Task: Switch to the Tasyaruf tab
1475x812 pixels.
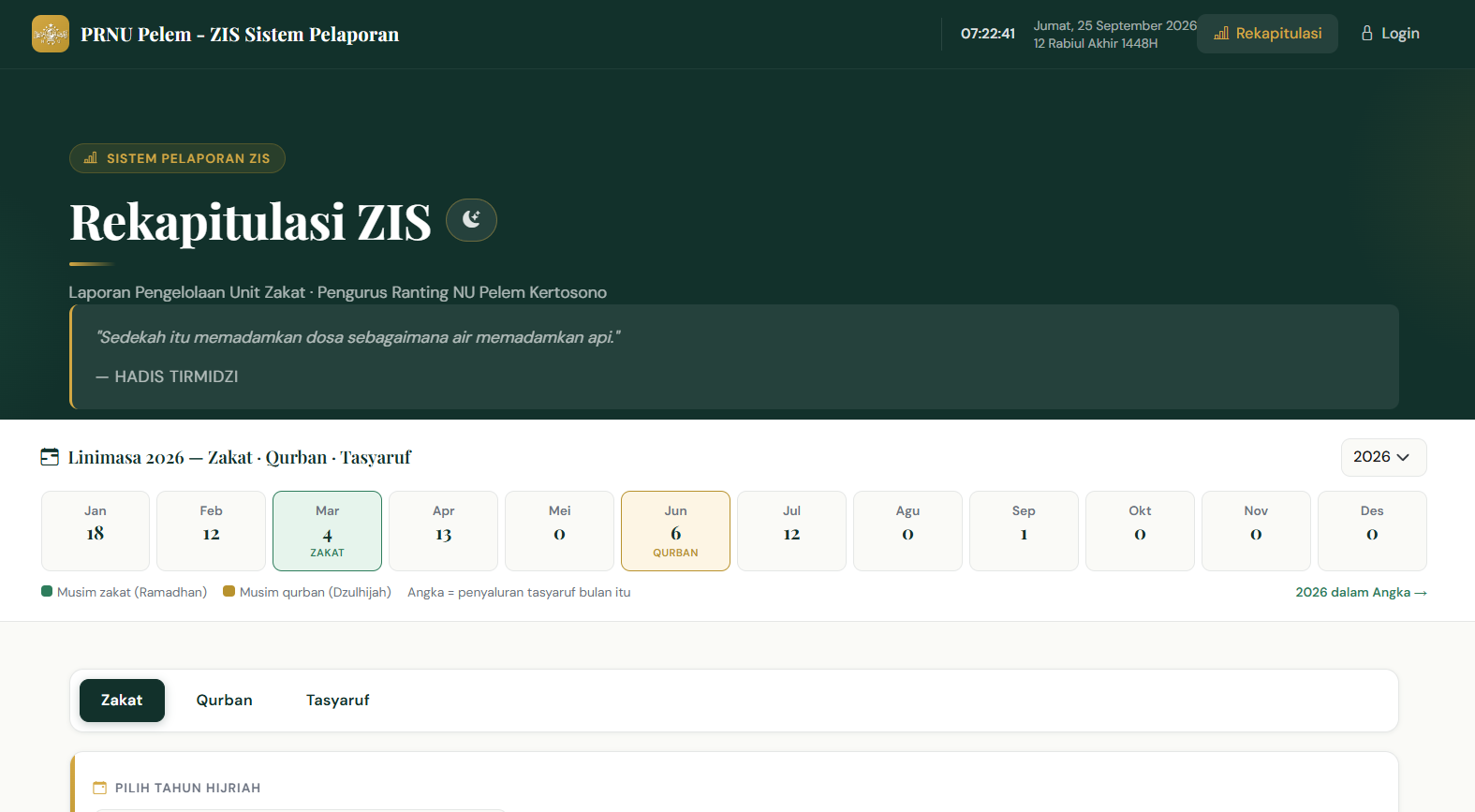Action: [338, 701]
